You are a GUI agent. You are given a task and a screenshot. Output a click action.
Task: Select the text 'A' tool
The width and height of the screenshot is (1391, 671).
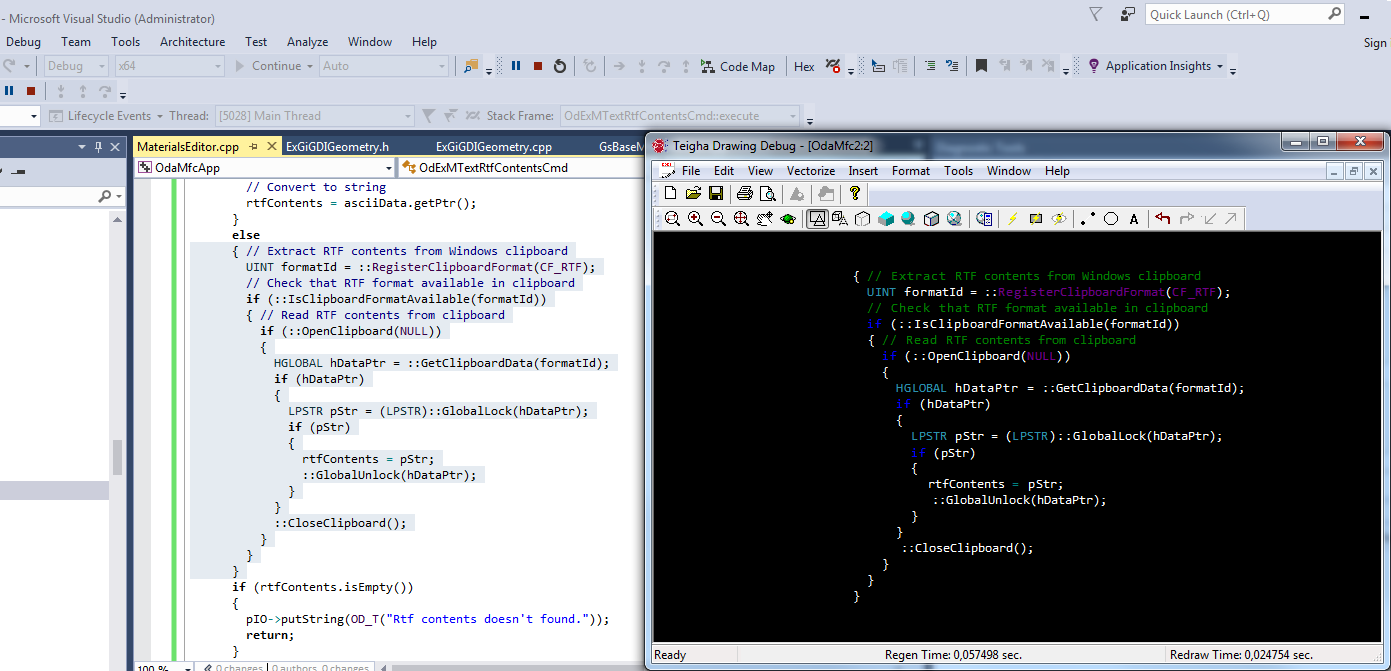1134,219
